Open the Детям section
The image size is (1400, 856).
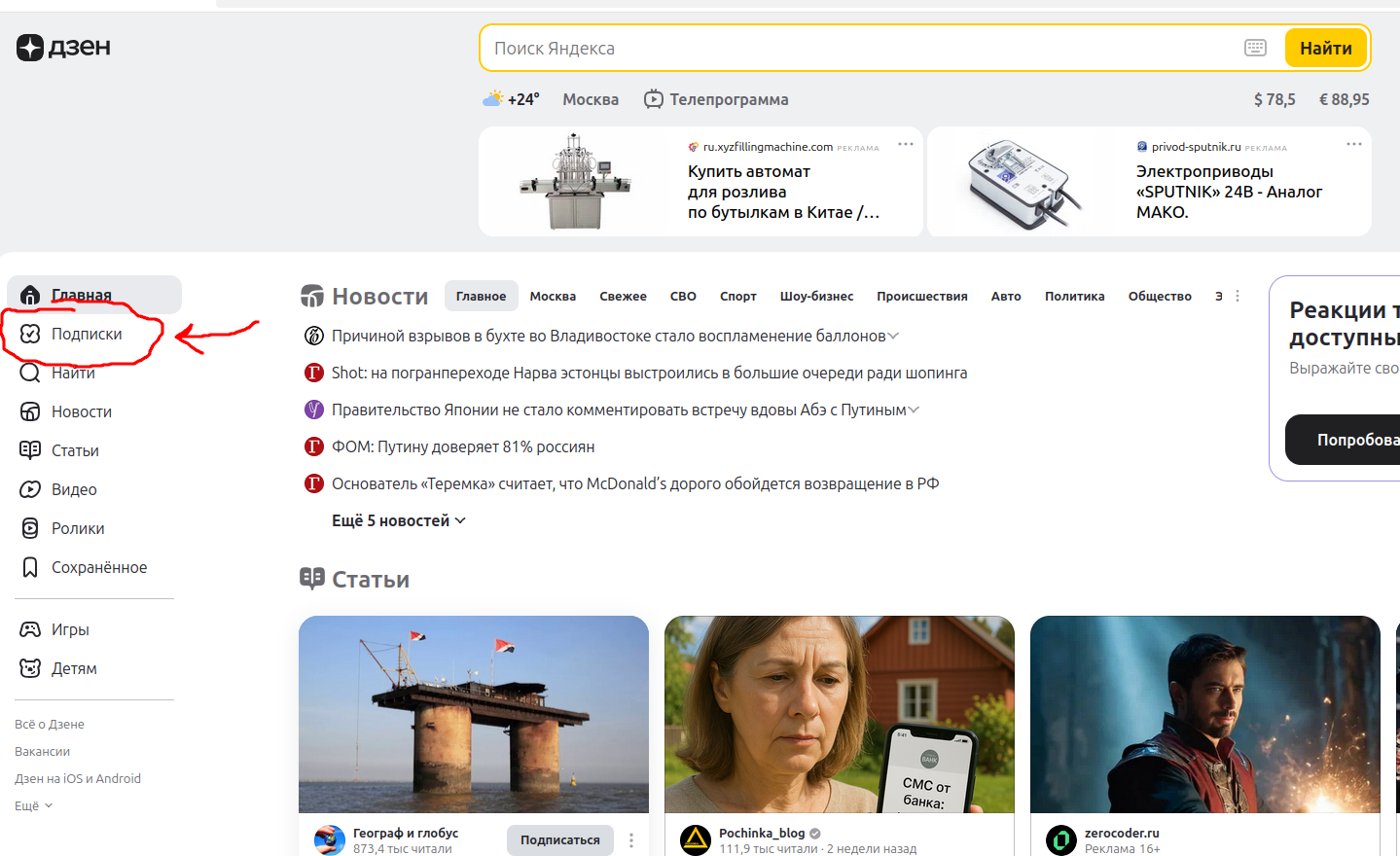pyautogui.click(x=74, y=668)
